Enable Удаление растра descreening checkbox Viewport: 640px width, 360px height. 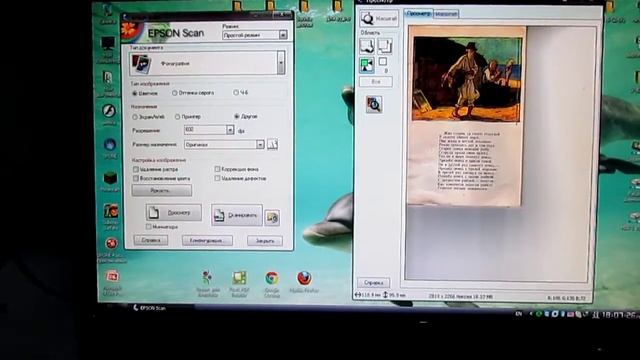(x=136, y=169)
